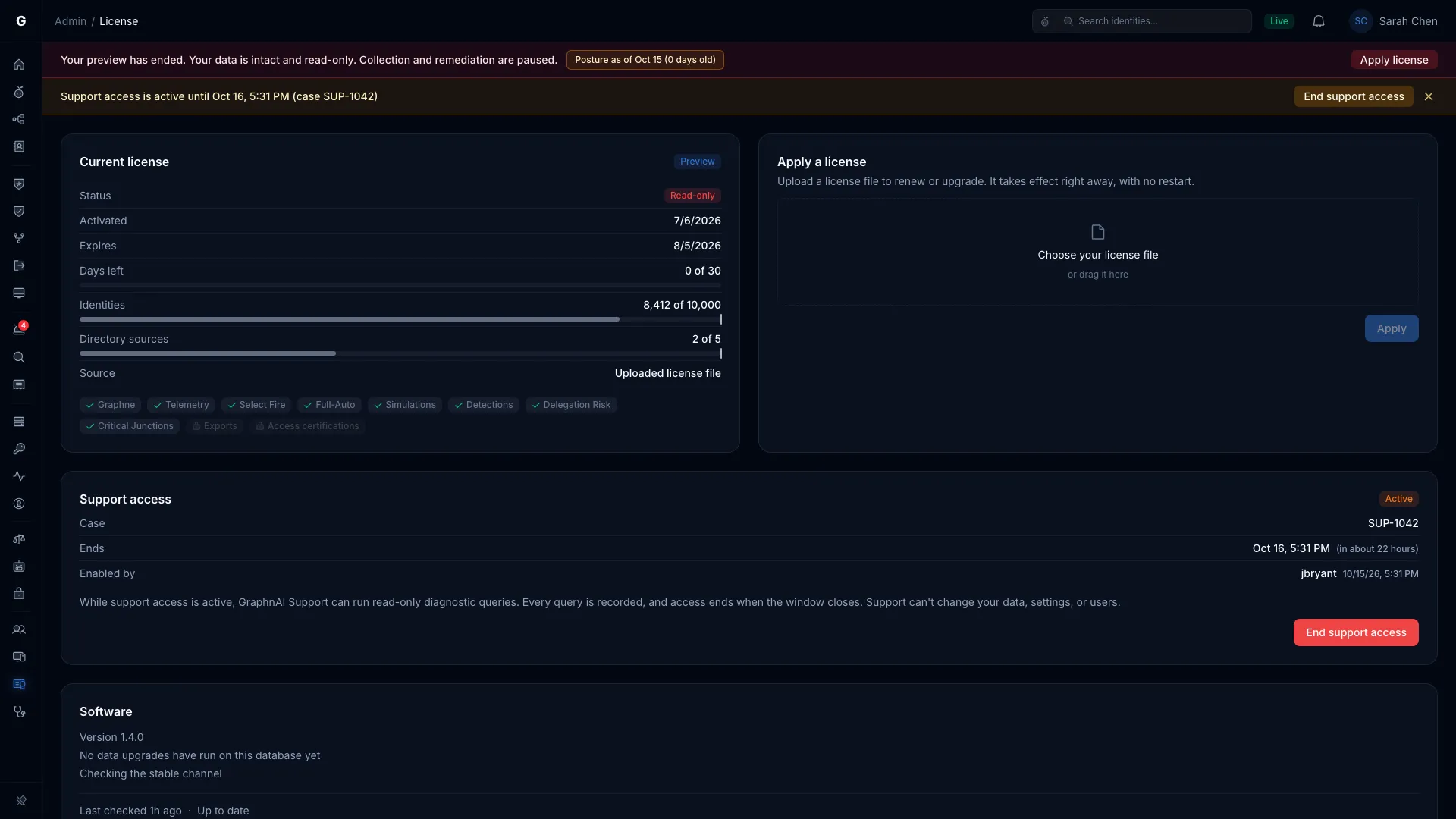Image resolution: width=1456 pixels, height=819 pixels.
Task: Click the Graphne feature chip
Action: pyautogui.click(x=110, y=405)
